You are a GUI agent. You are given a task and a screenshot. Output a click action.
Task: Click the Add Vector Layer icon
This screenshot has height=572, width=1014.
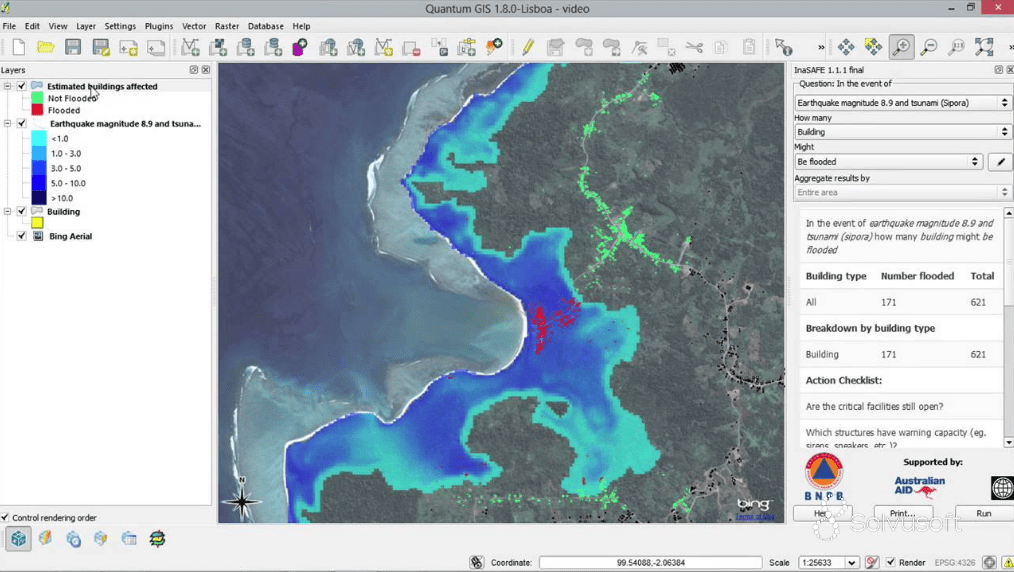coord(190,47)
